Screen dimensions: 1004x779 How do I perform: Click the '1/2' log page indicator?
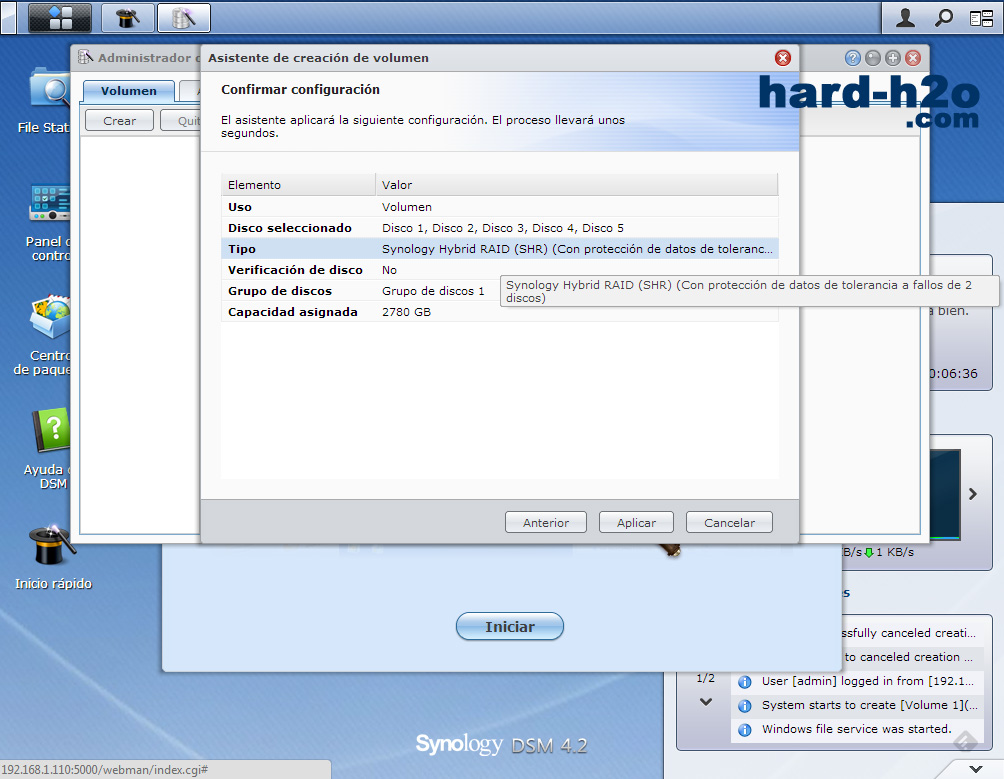click(x=706, y=678)
